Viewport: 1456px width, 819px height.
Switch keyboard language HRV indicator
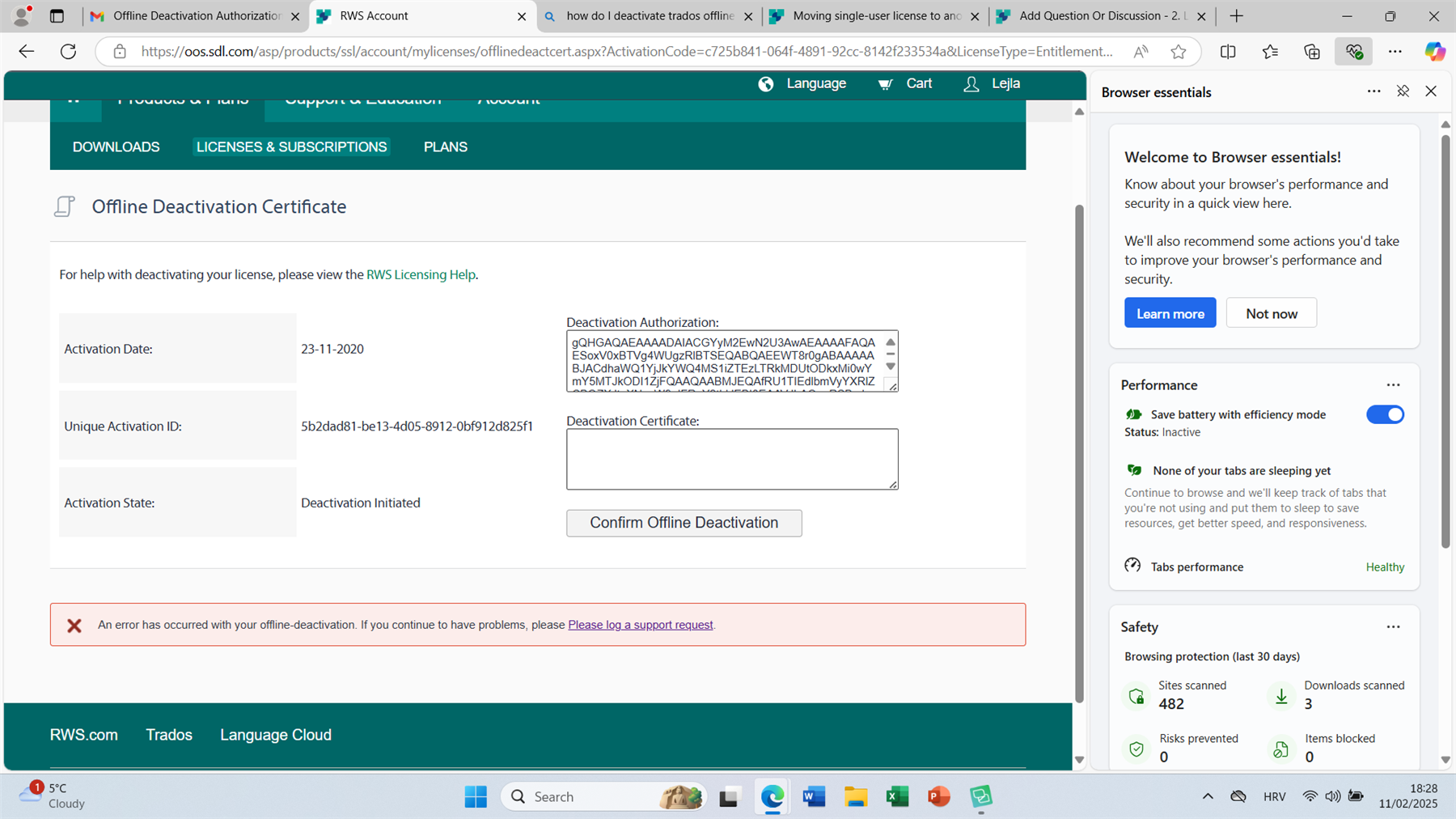pos(1274,797)
